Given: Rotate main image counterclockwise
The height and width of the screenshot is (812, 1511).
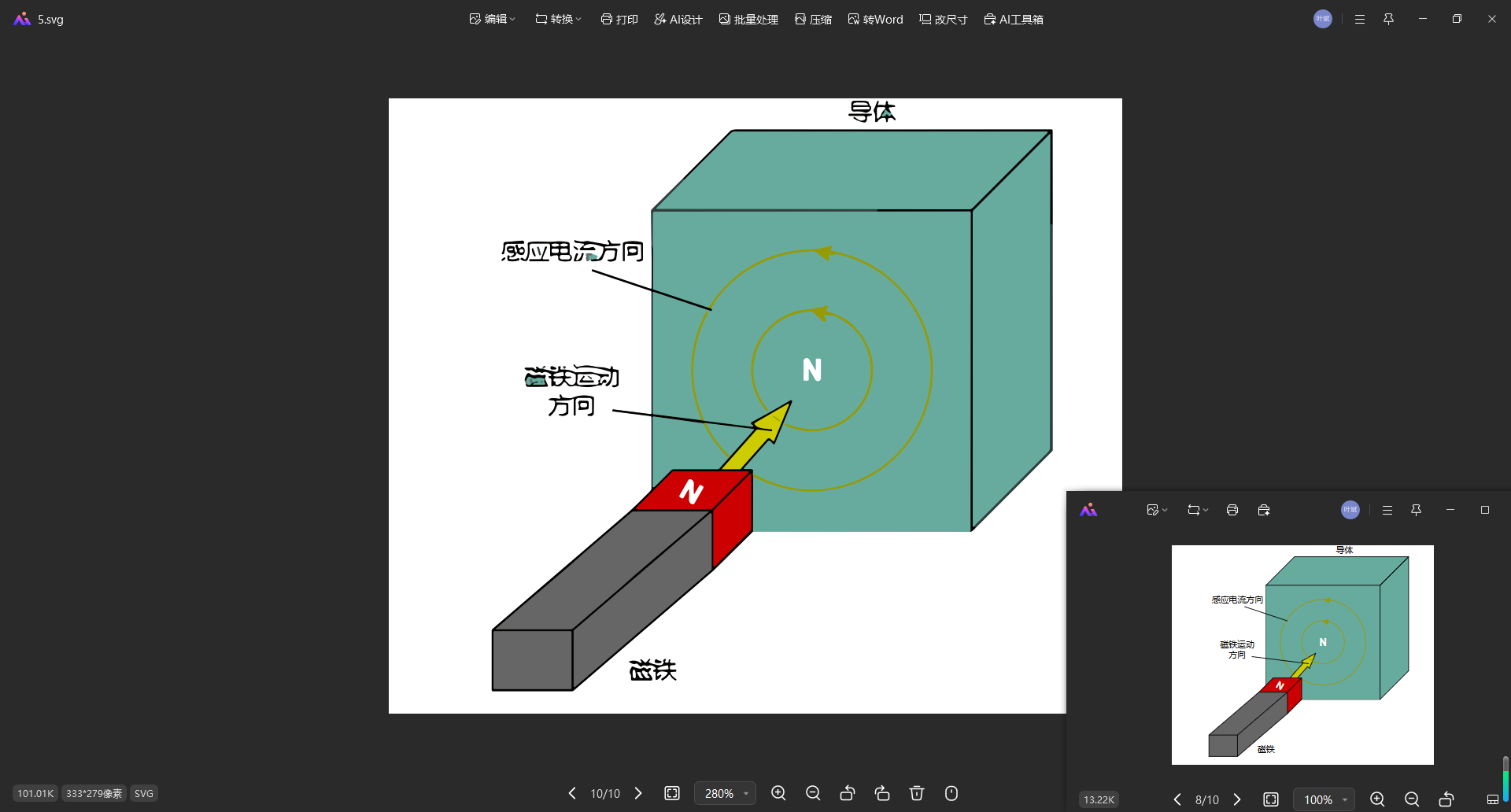Looking at the screenshot, I should click(x=848, y=793).
